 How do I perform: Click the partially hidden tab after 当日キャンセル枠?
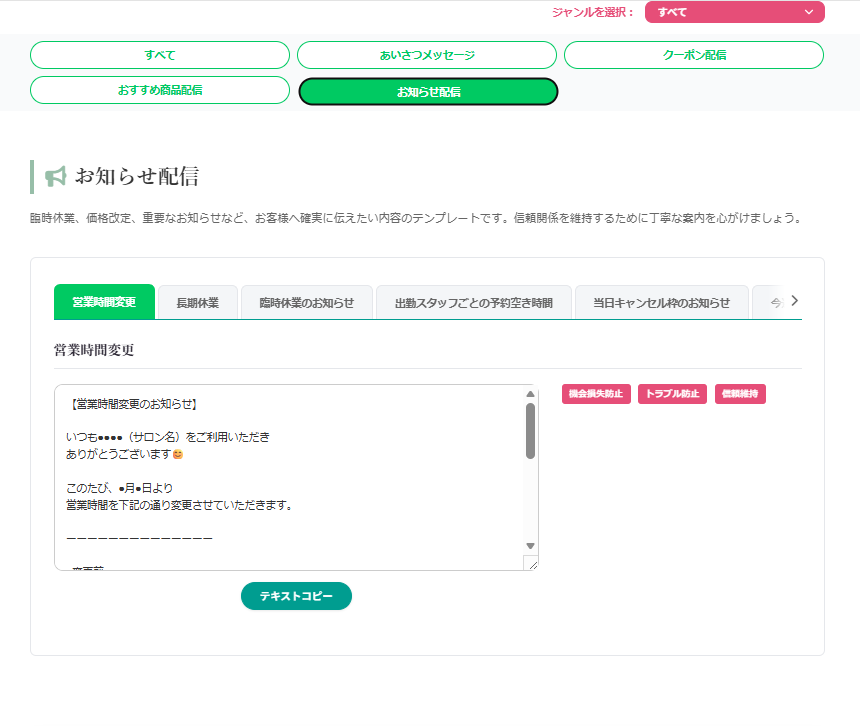770,302
